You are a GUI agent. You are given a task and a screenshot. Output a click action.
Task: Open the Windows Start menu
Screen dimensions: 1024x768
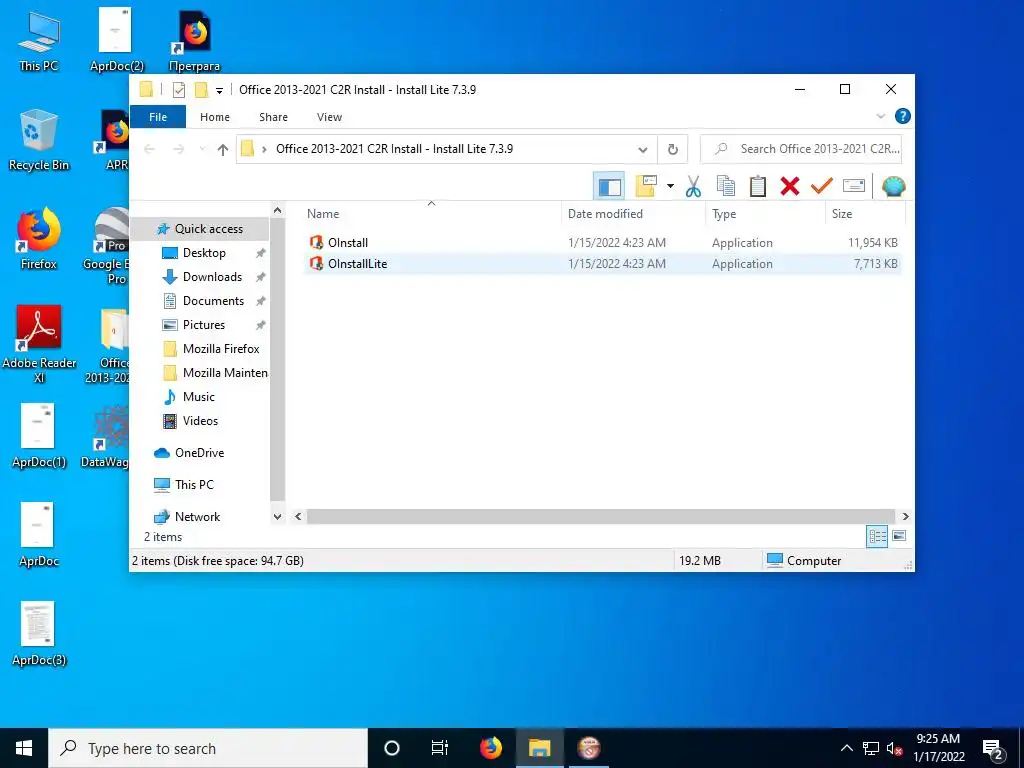24,748
